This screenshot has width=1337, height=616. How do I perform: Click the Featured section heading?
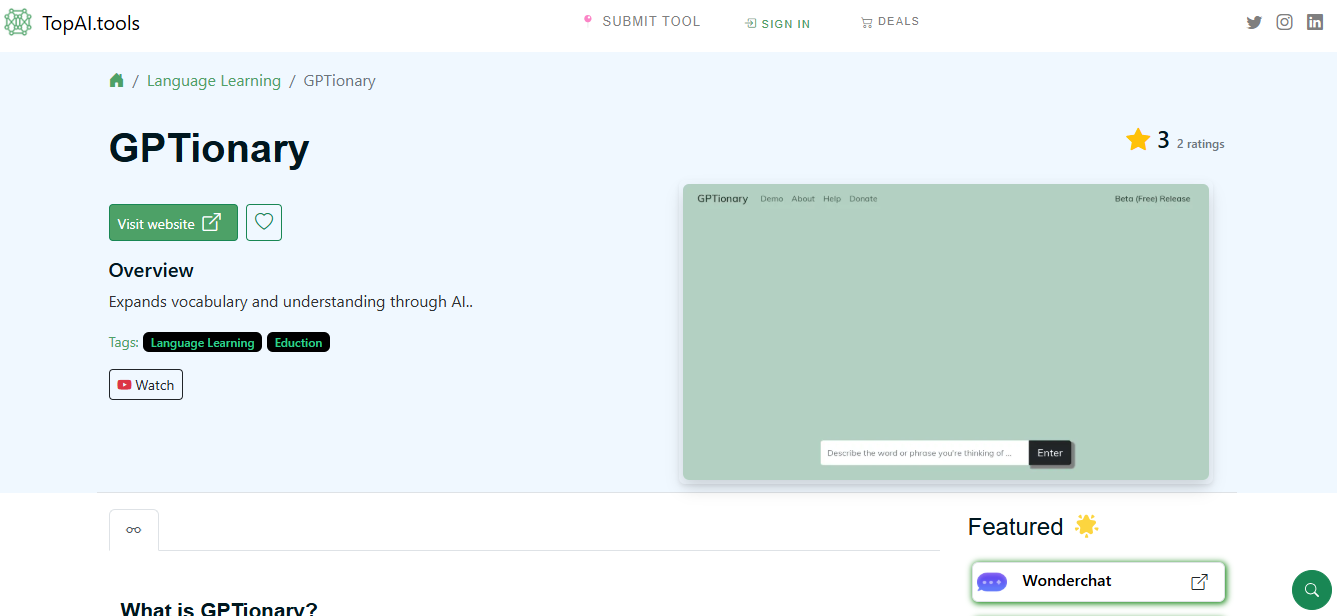click(1015, 527)
